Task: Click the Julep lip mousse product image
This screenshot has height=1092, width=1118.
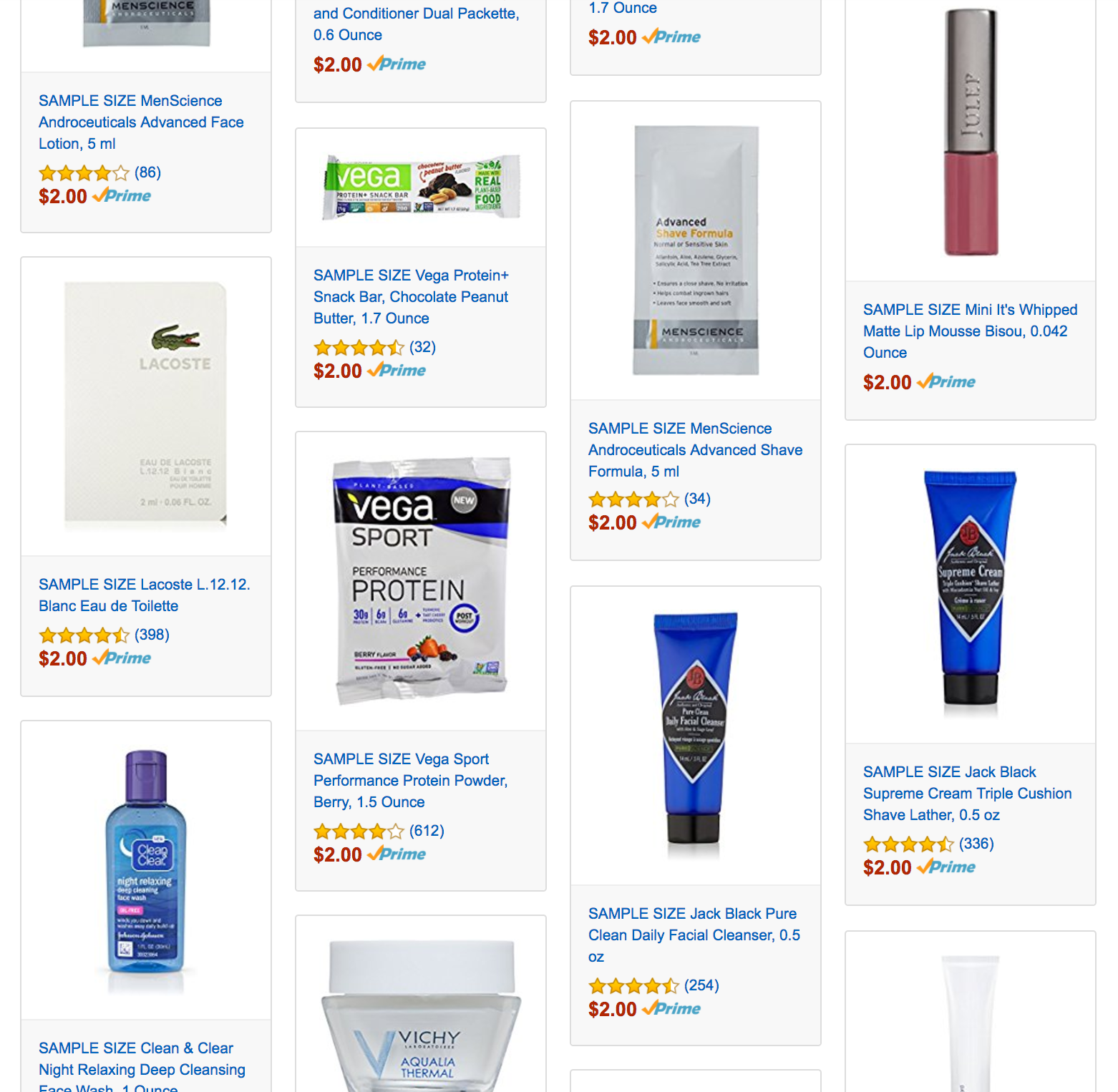Action: pos(971,132)
